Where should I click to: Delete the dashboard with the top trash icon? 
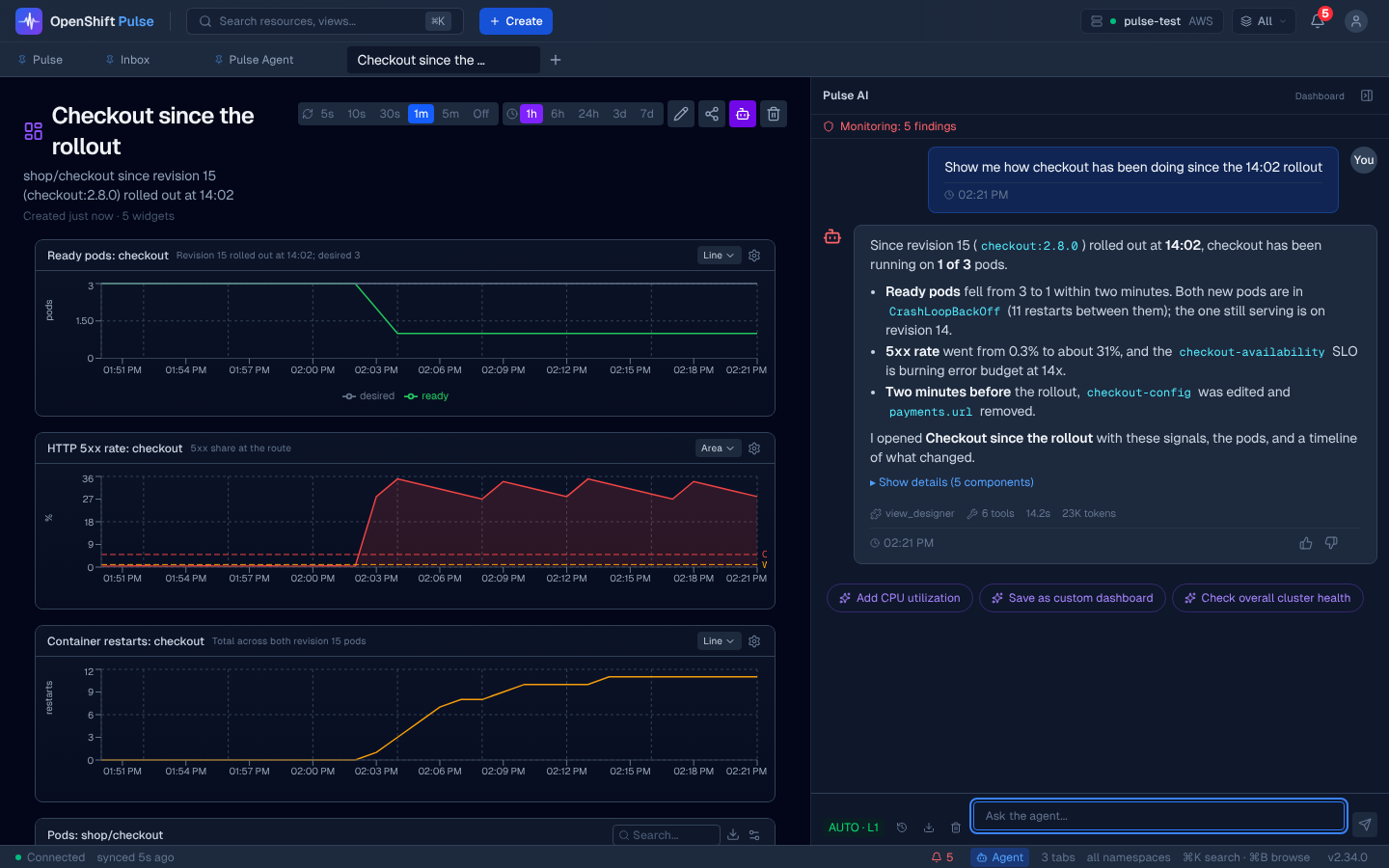tap(774, 114)
